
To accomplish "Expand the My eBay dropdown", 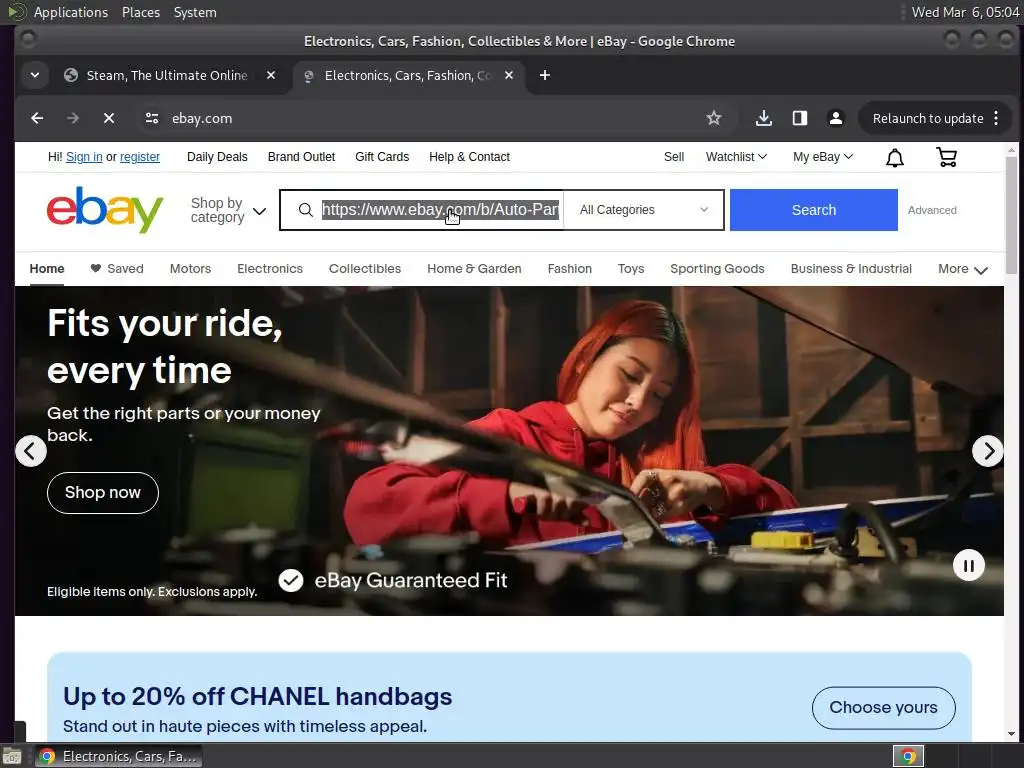I will [823, 157].
